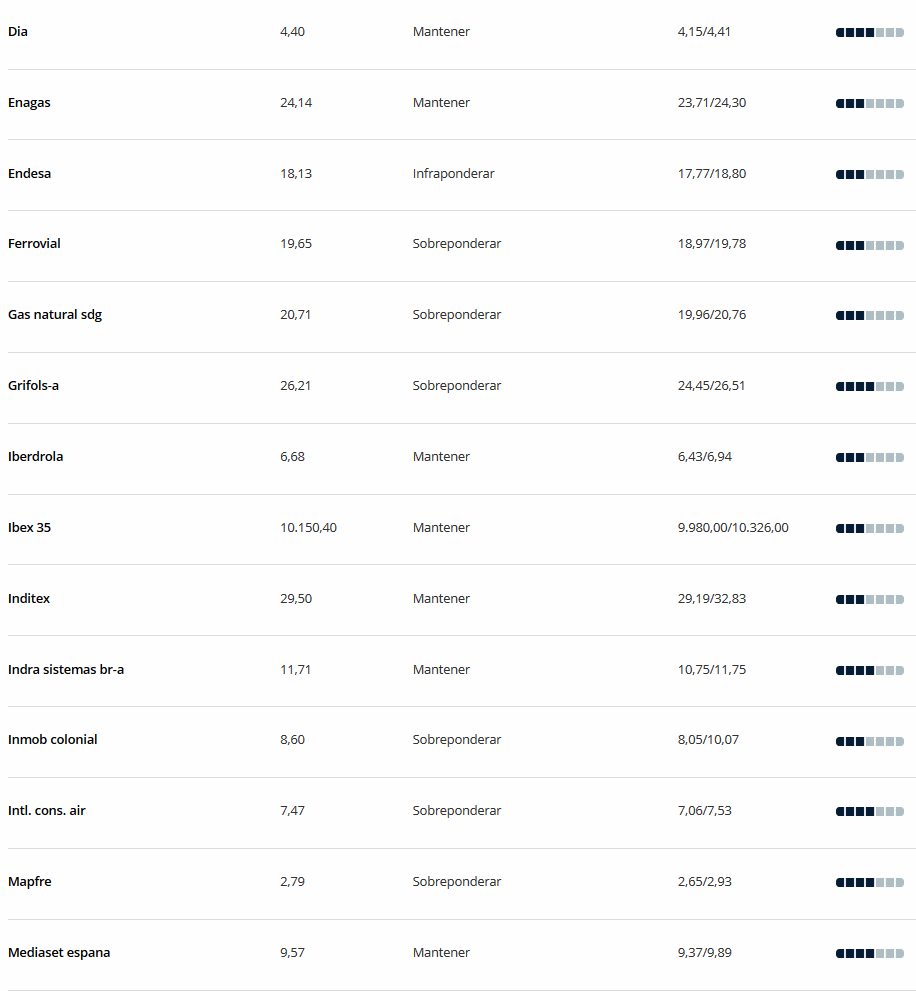The width and height of the screenshot is (916, 991).
Task: Click the Ibex 35 range 9.980,00/10.326,00
Action: pyautogui.click(x=733, y=528)
